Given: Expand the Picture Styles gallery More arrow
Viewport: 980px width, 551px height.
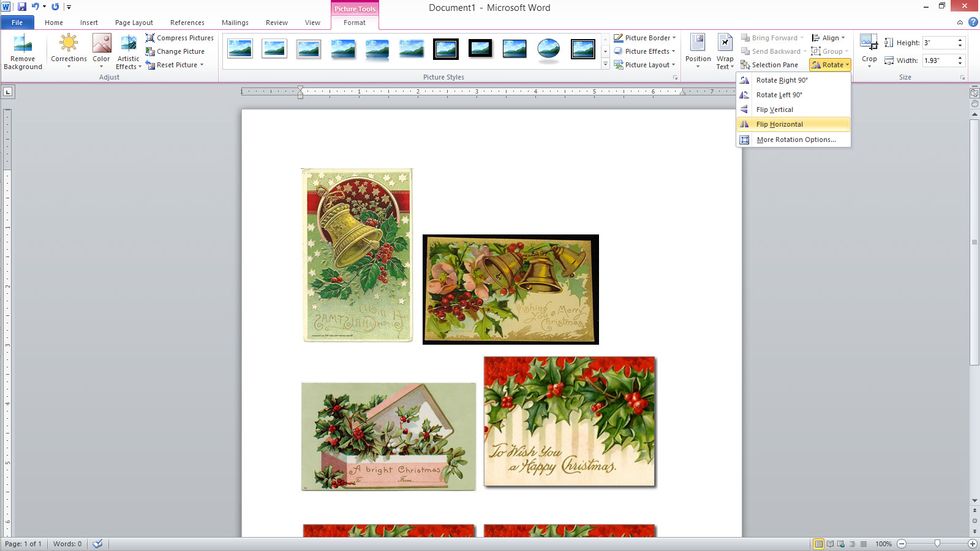Looking at the screenshot, I should (605, 65).
